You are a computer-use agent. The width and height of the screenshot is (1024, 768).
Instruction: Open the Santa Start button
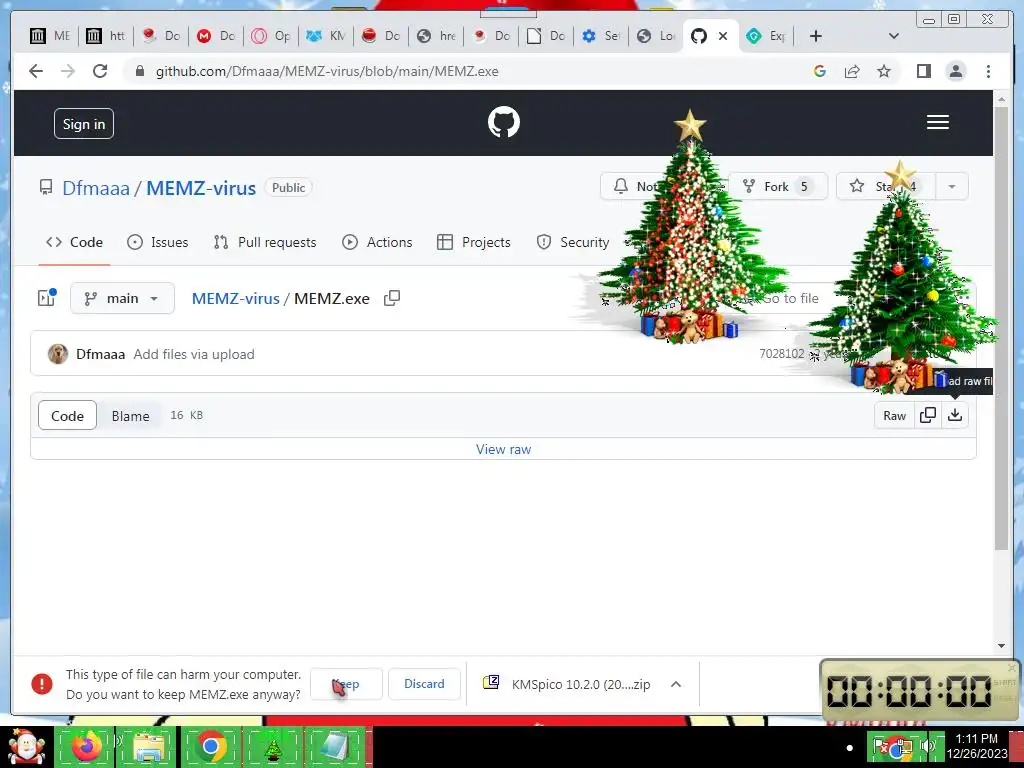(26, 746)
